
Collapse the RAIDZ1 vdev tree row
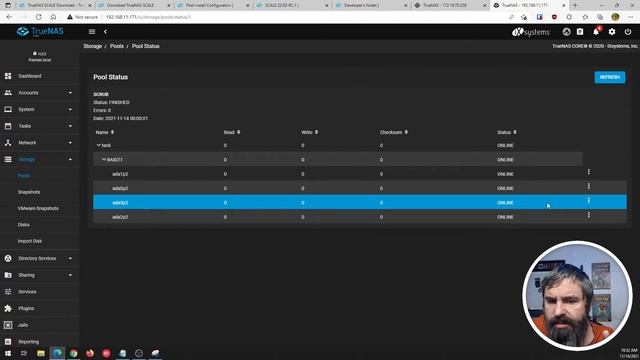pos(104,159)
